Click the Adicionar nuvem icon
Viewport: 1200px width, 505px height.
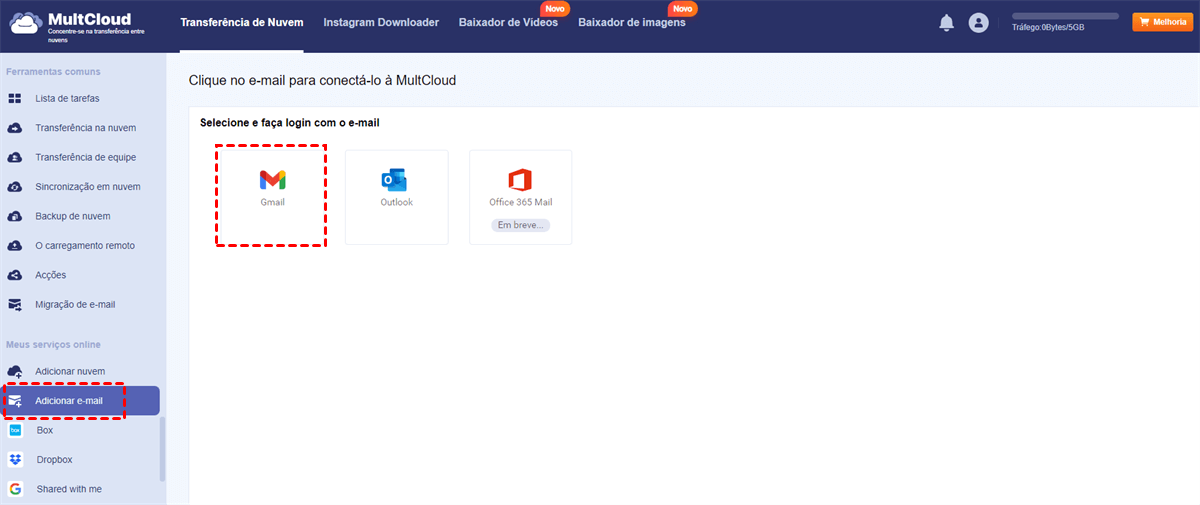pyautogui.click(x=15, y=372)
